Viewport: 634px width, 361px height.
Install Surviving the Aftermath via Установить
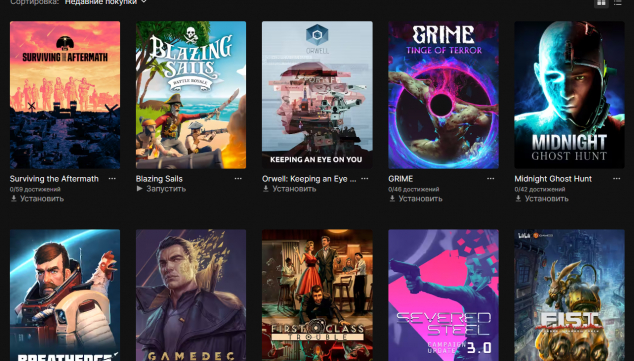point(37,198)
